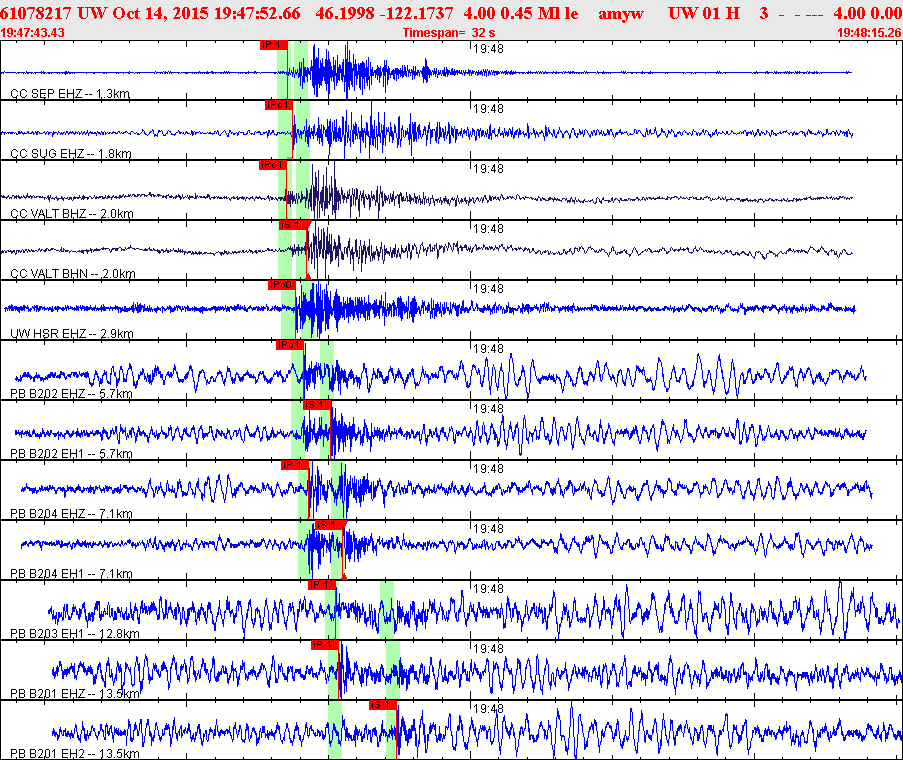903x760 pixels.
Task: Select the iS 1 pick flag on PB B201 EH2
Action: click(384, 705)
